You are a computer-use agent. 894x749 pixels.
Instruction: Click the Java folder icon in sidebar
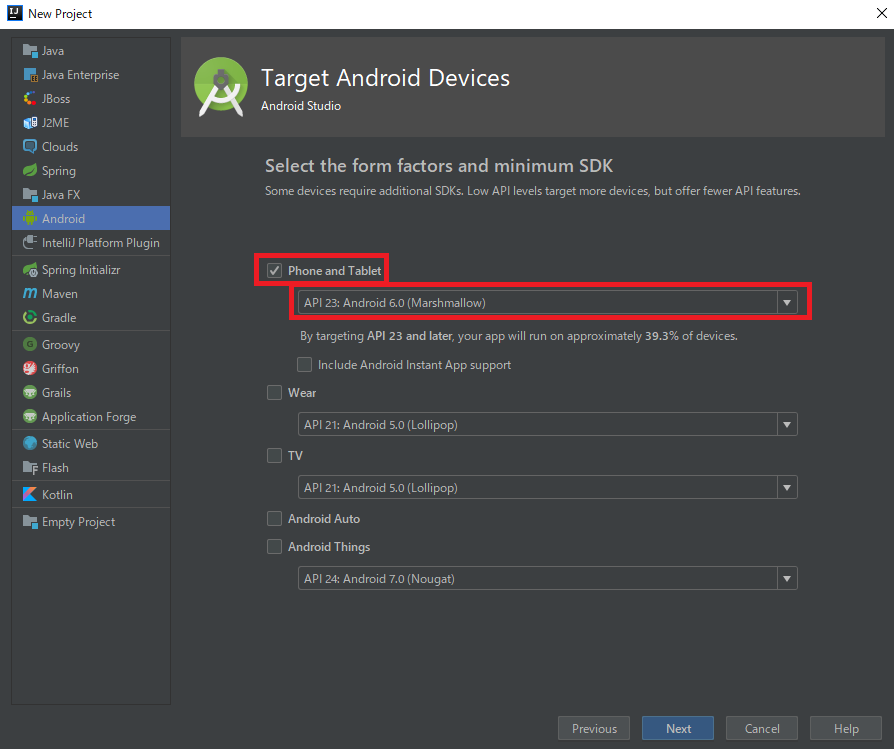point(30,51)
